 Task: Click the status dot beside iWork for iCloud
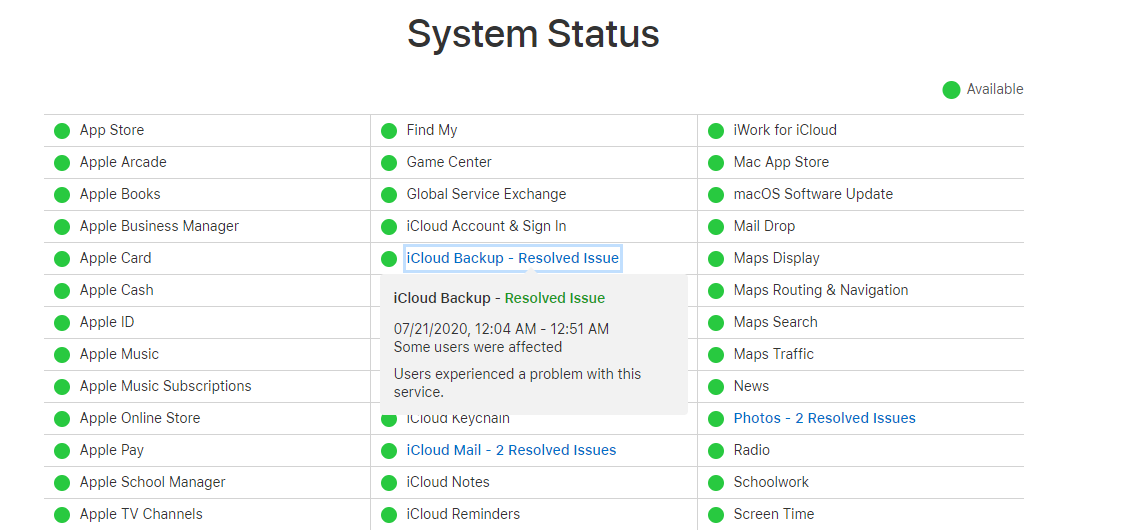point(716,131)
